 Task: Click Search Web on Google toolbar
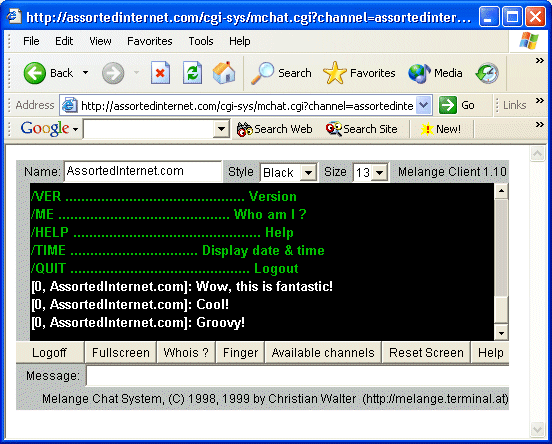click(x=274, y=129)
